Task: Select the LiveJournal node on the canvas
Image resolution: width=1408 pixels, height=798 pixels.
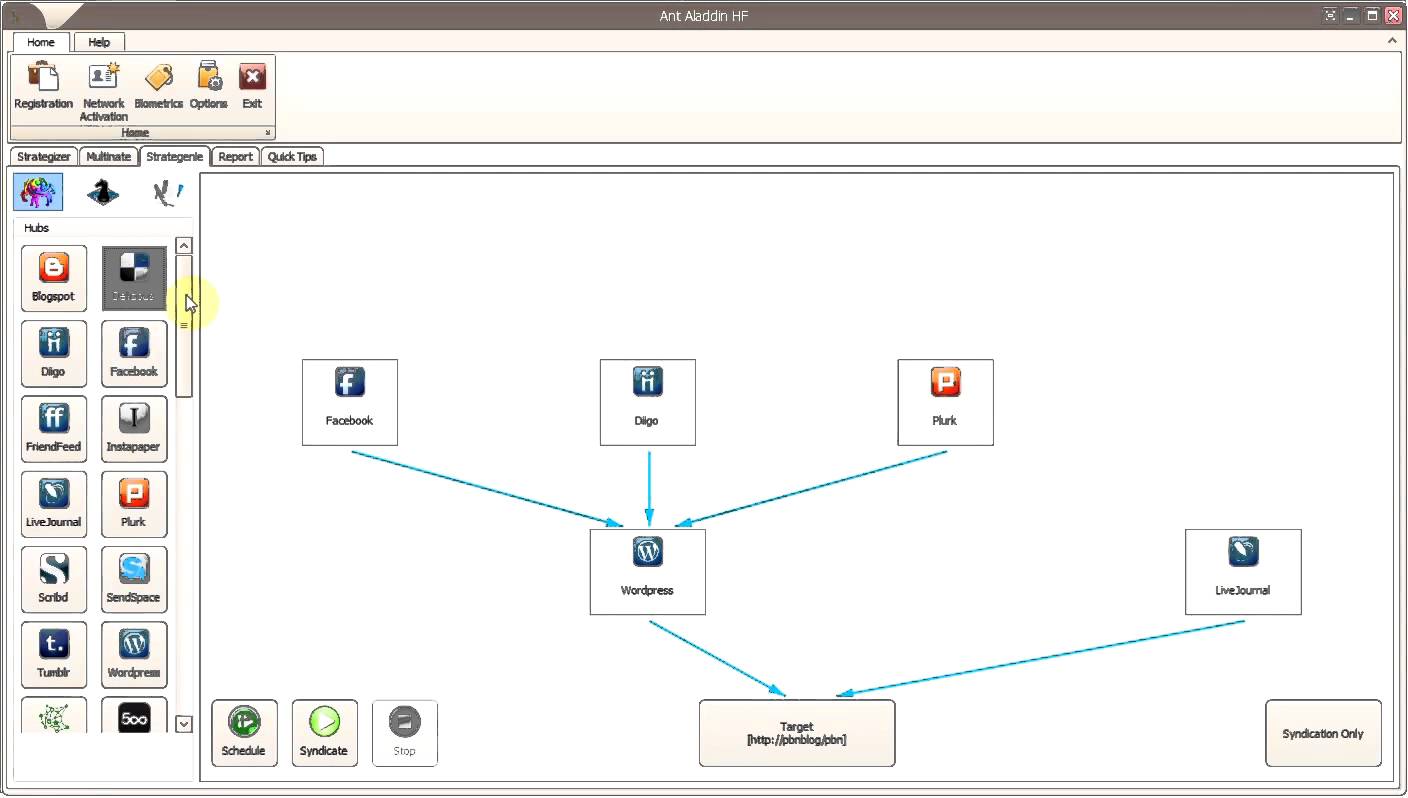Action: tap(1243, 572)
